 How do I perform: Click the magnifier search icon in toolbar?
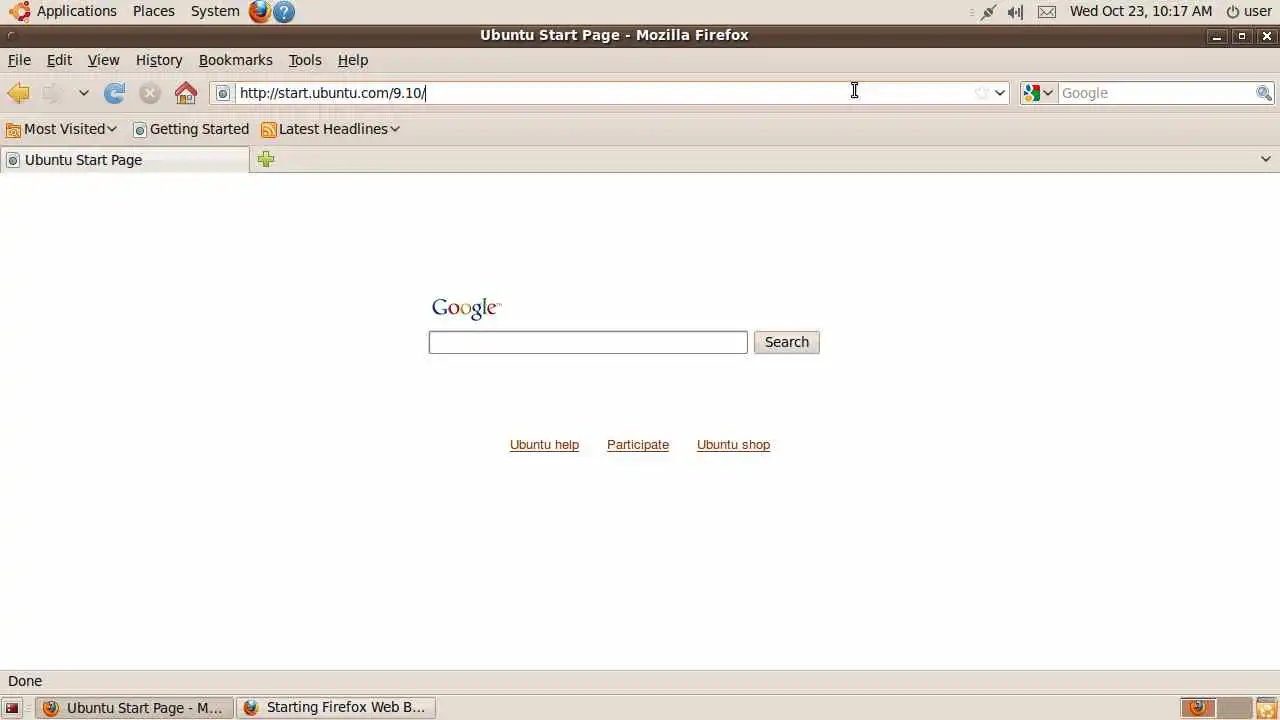1264,93
